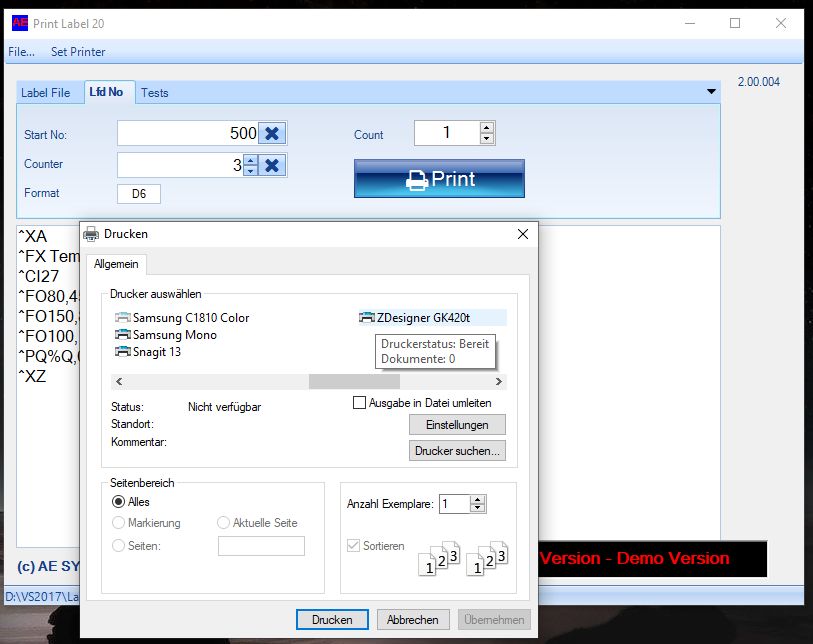Viewport: 813px width, 644px height.
Task: Click the Seiten page range text box
Action: click(x=261, y=546)
